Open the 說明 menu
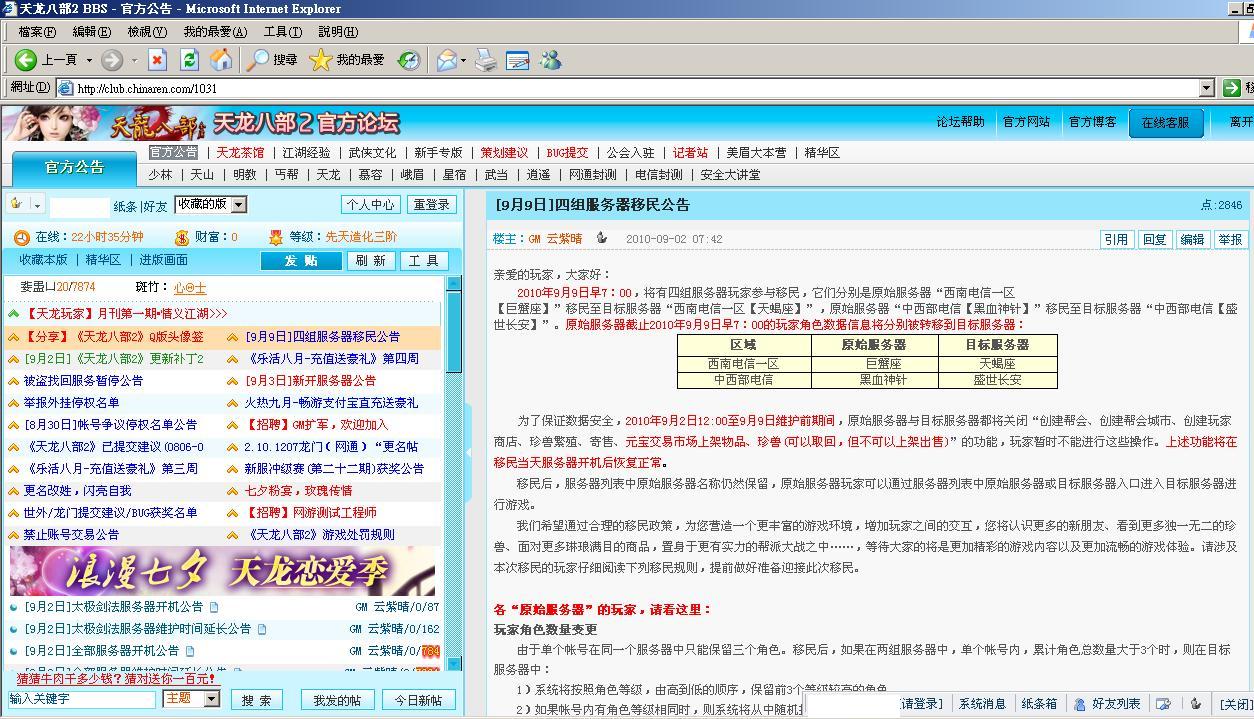The height and width of the screenshot is (719, 1254). (338, 32)
